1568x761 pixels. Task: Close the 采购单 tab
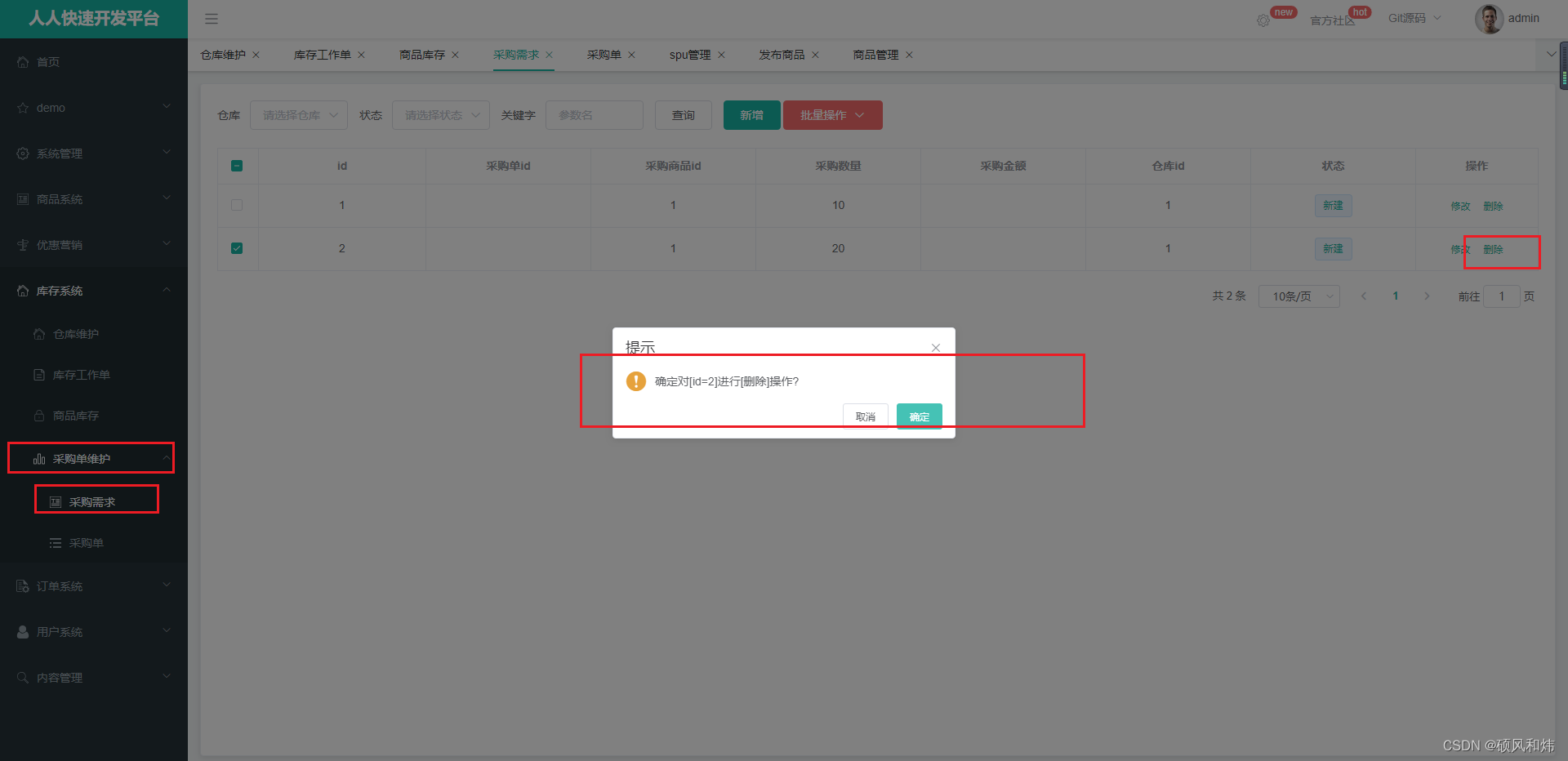tap(631, 55)
